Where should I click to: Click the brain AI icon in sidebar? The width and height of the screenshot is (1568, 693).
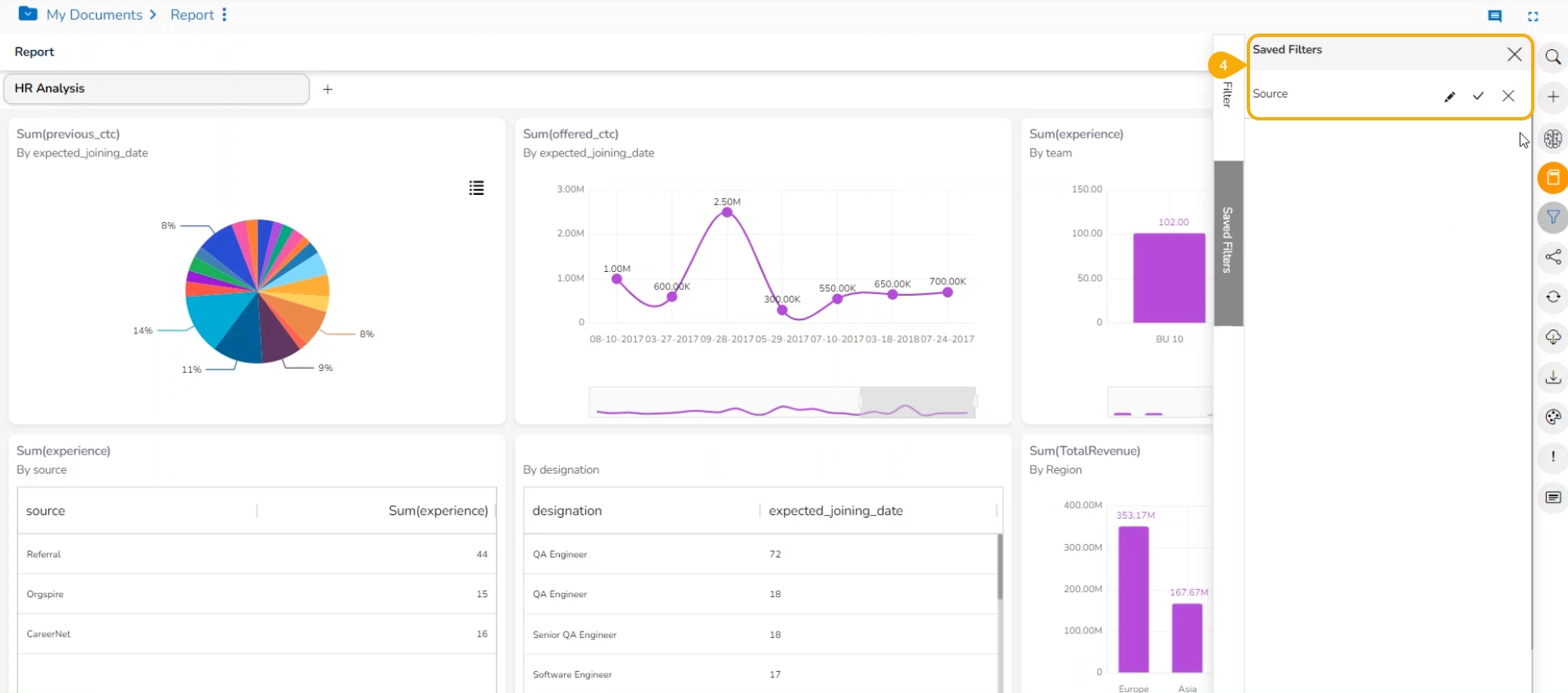click(1552, 138)
